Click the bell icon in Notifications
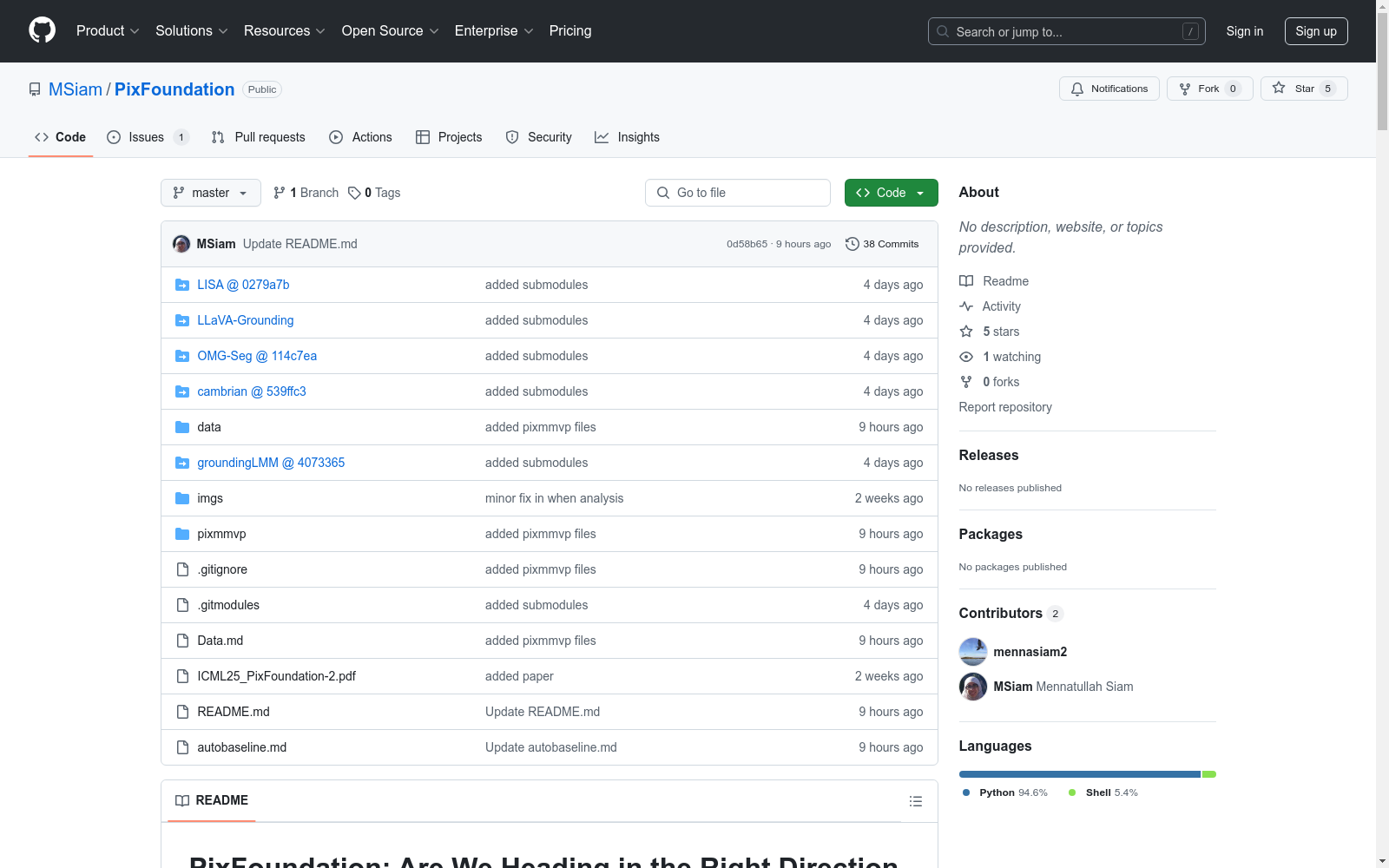Screen dimensions: 1389x868 tap(1077, 89)
